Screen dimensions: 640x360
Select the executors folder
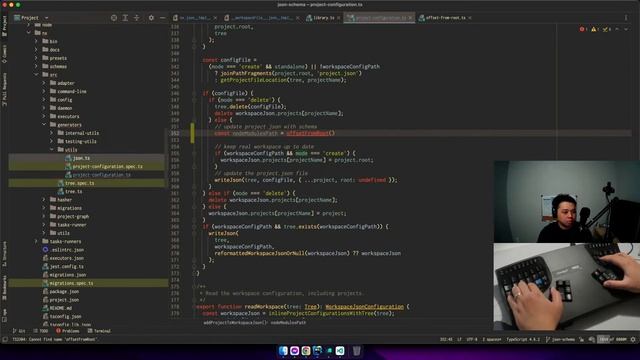pyautogui.click(x=68, y=116)
